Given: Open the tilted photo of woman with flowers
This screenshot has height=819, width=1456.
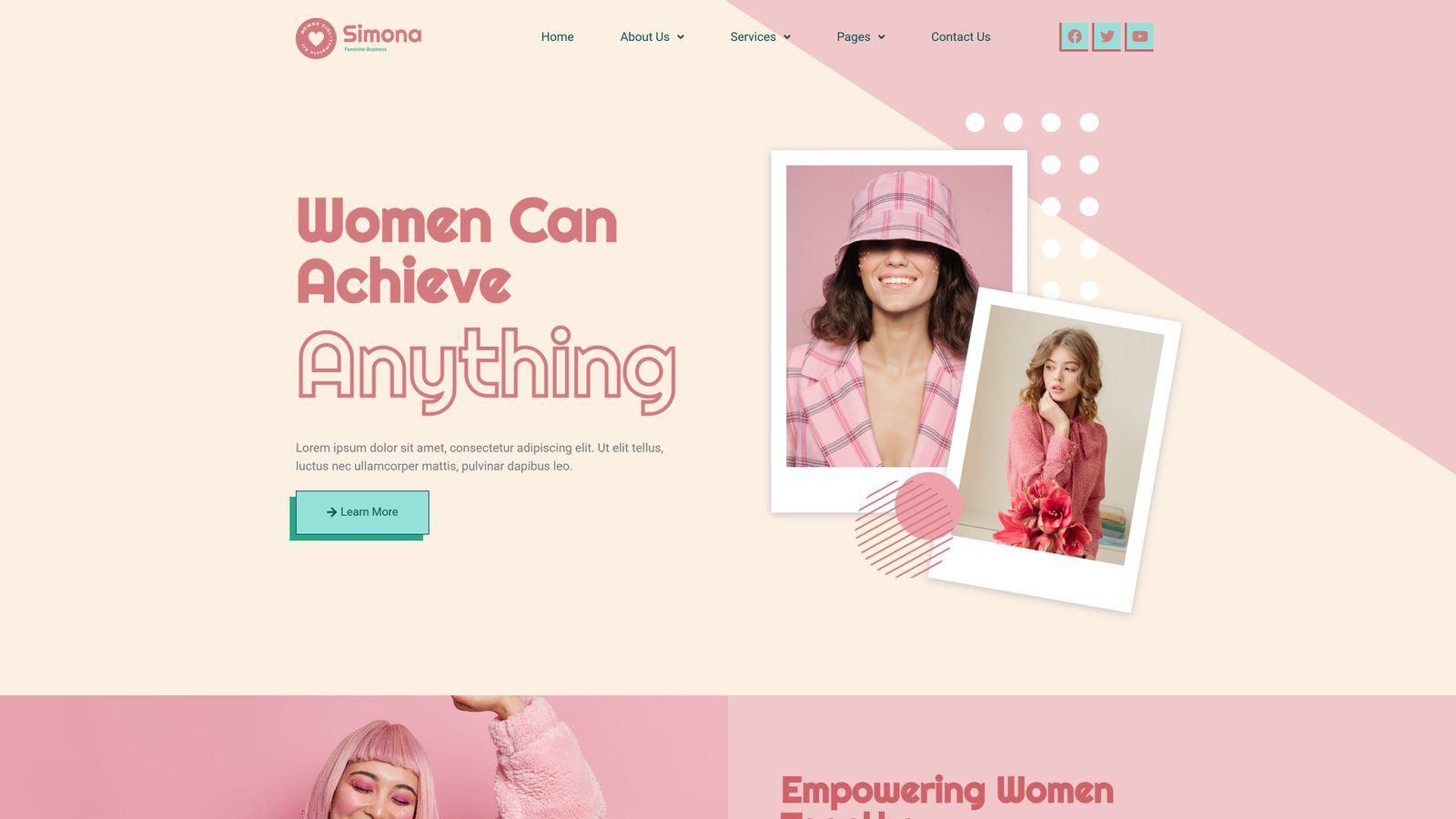Looking at the screenshot, I should click(1060, 435).
